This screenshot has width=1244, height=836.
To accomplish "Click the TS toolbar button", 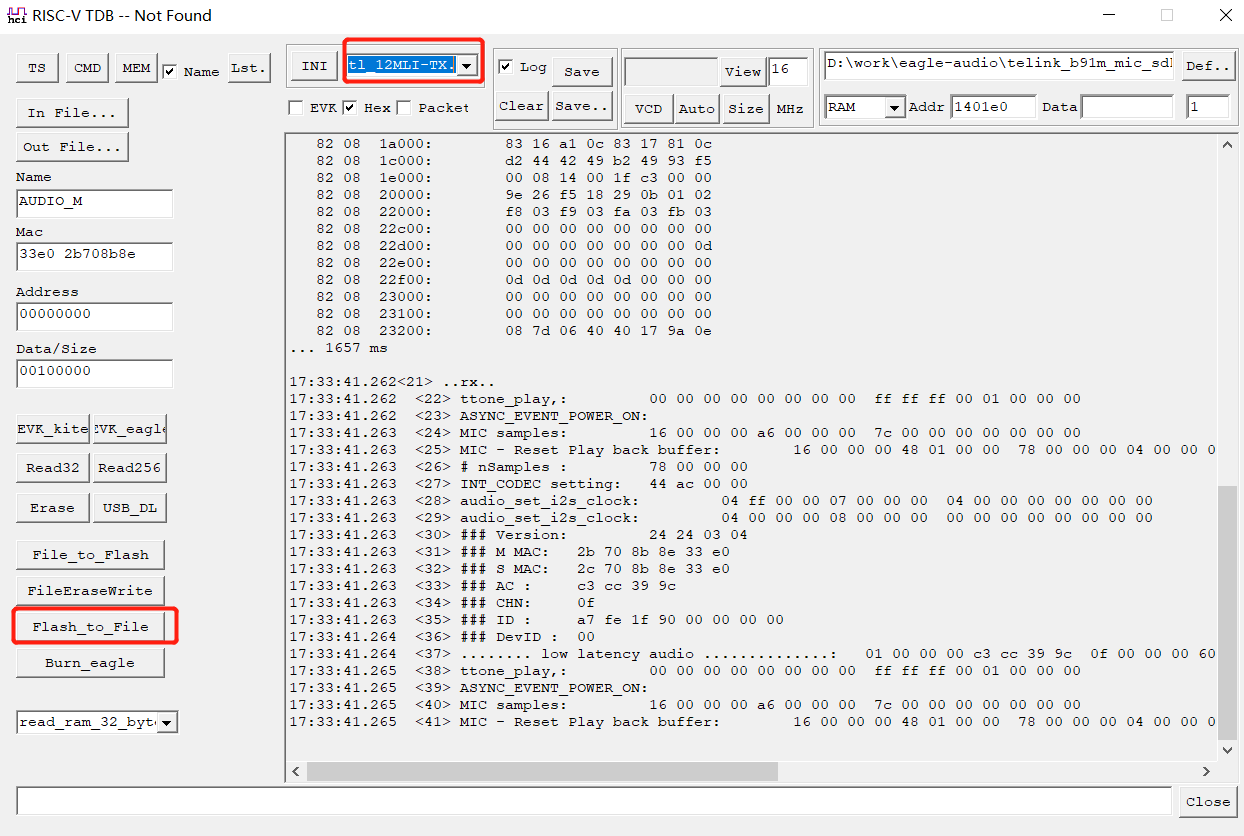I will click(x=37, y=68).
